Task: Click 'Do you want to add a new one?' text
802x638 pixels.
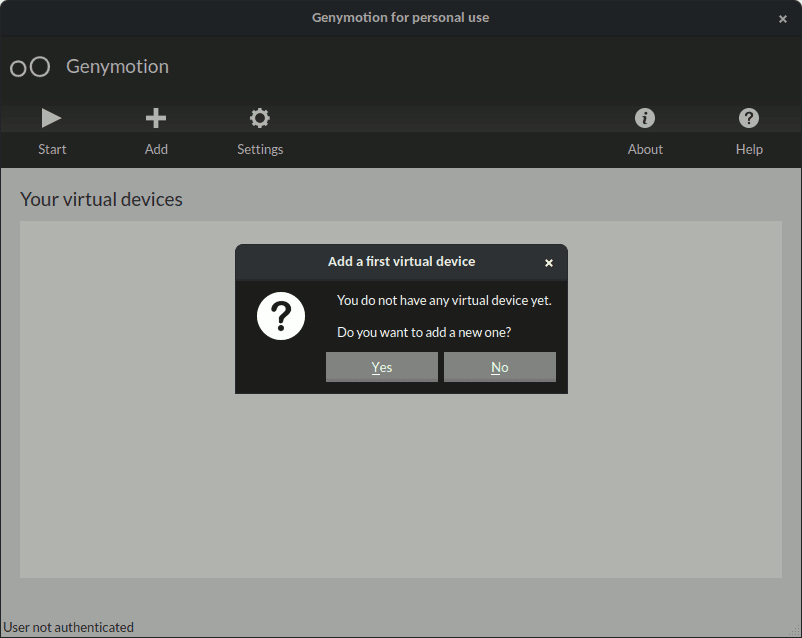Action: click(x=424, y=333)
